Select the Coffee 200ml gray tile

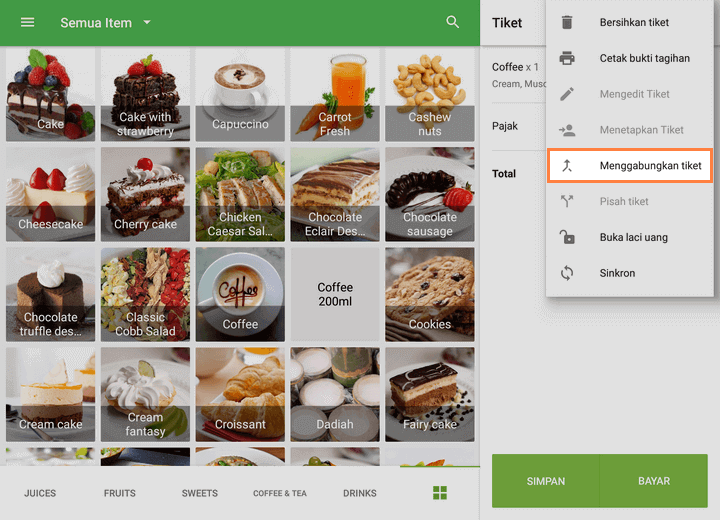(335, 294)
